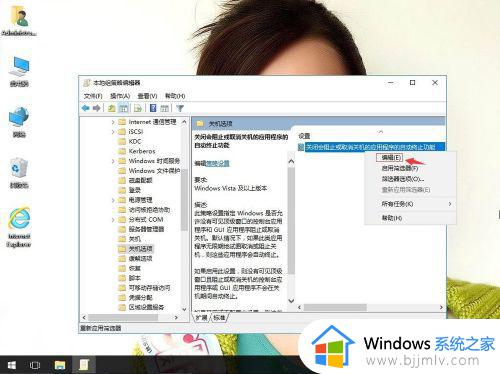
Task: Open 所有任务(K) submenu in context menu
Action: (x=410, y=204)
